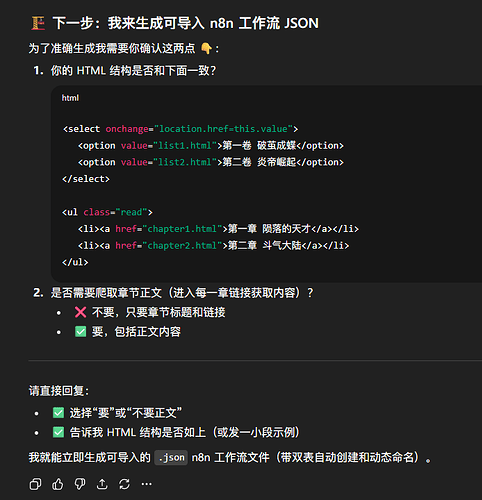482x500 pixels.
Task: Click the select onchange line in the code
Action: pos(180,129)
